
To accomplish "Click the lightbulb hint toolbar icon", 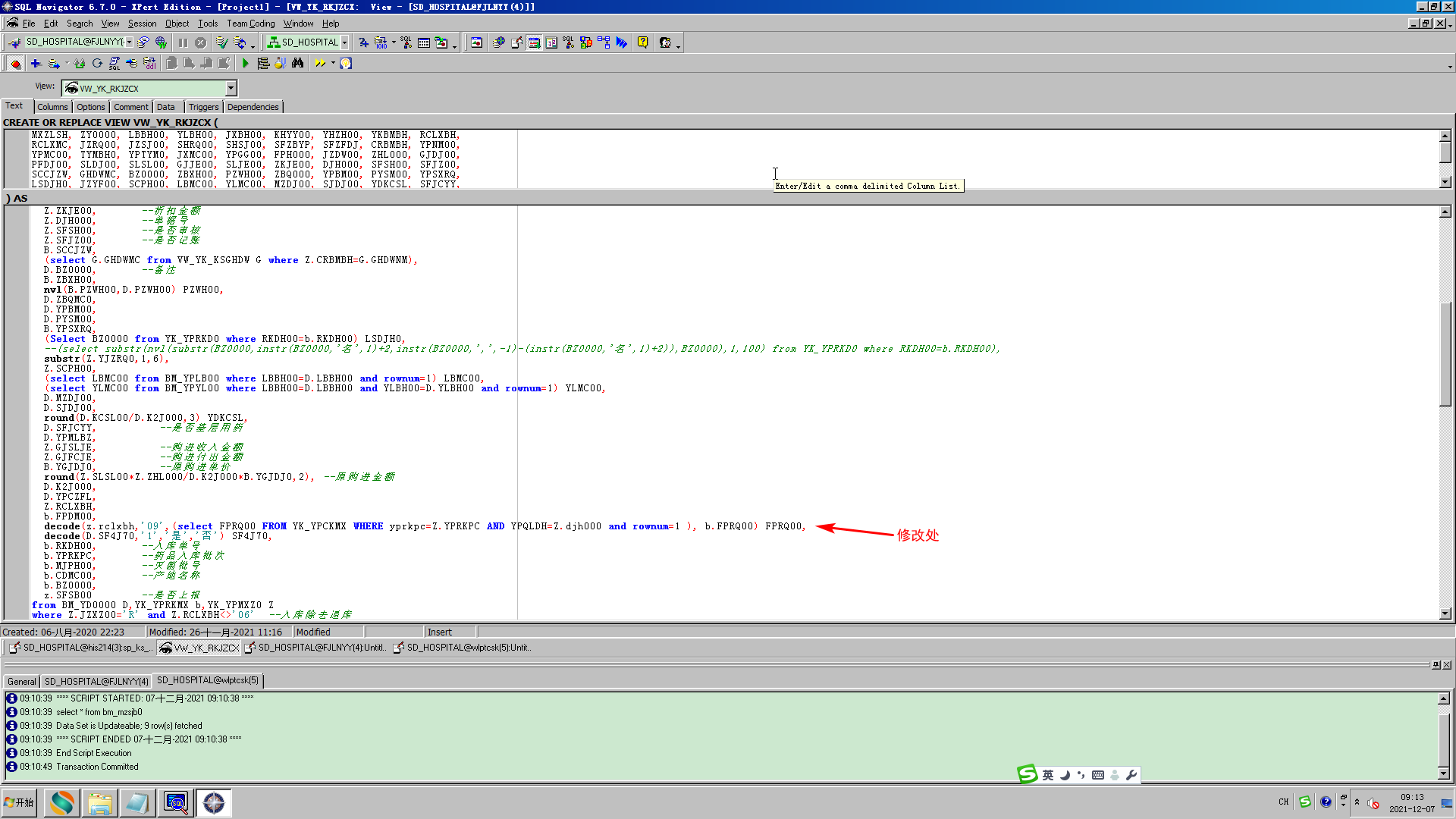I will click(346, 64).
